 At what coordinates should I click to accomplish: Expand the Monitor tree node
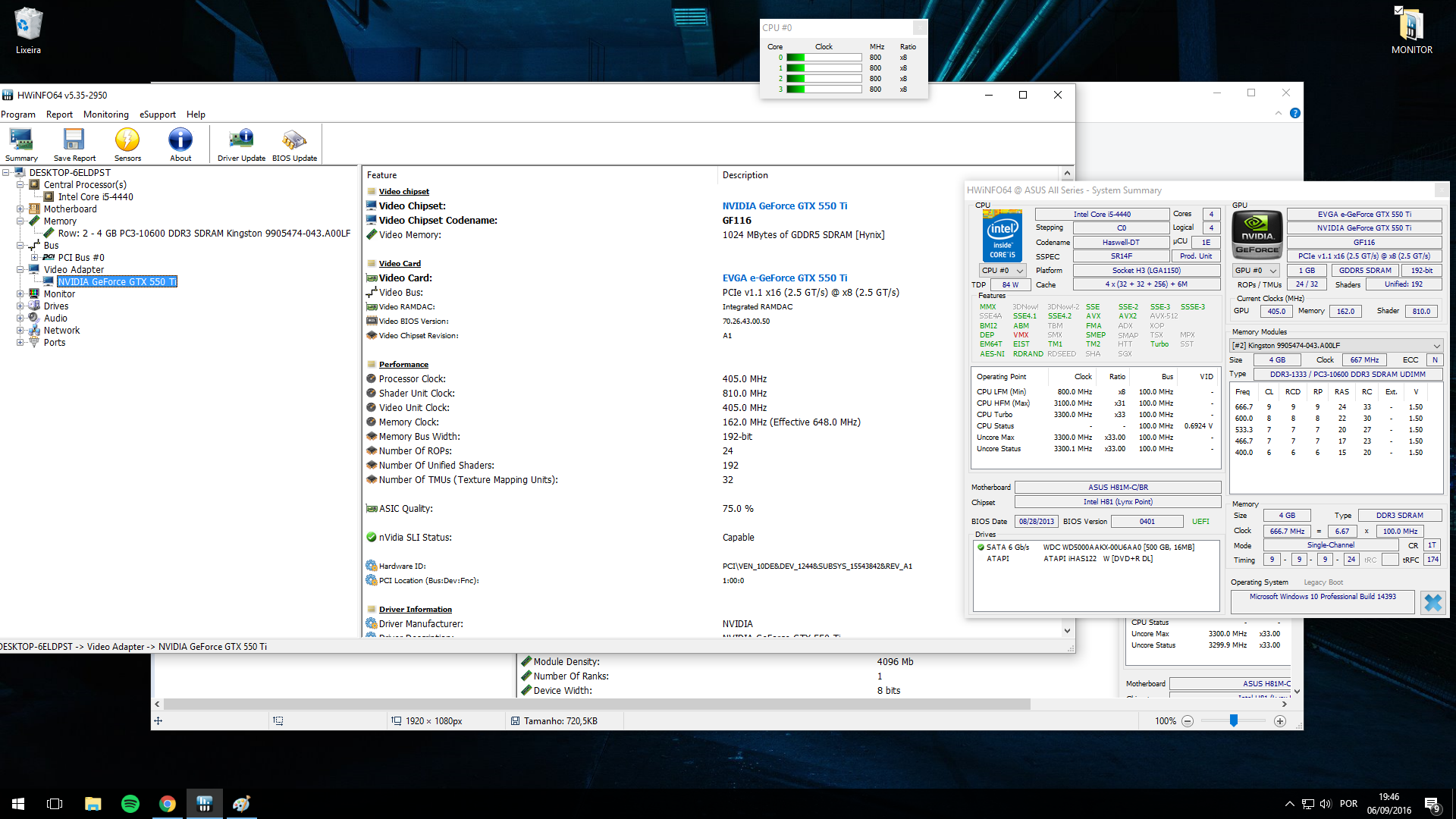pos(20,294)
